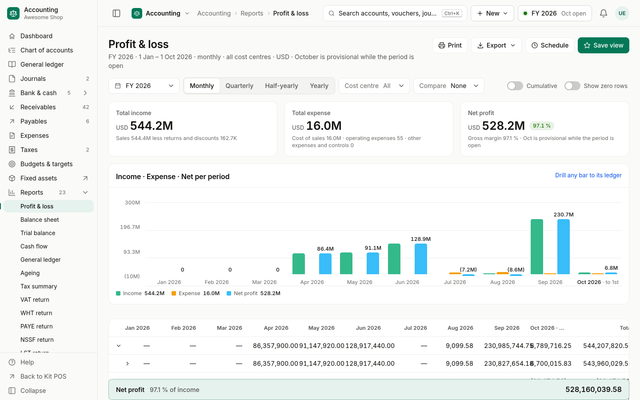
Task: Toggle Show zero rows switch
Action: point(572,86)
